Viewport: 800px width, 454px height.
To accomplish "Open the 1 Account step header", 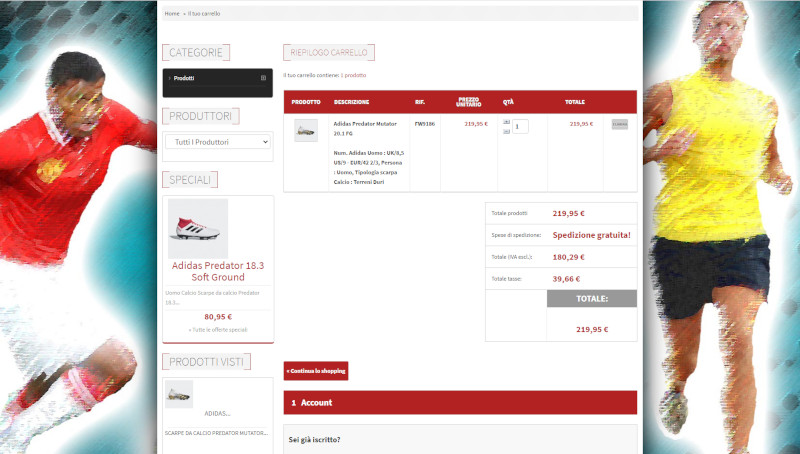I will 460,402.
